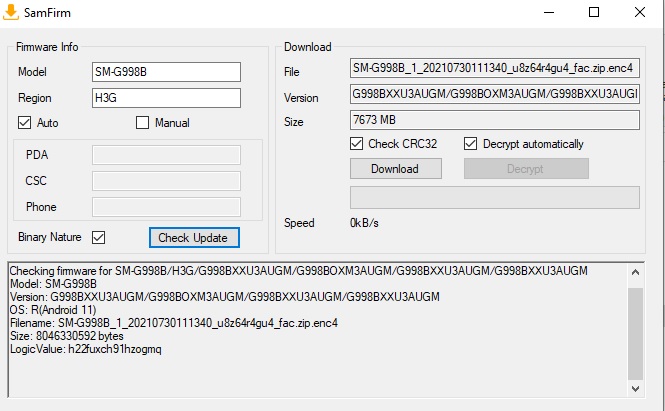Image resolution: width=665 pixels, height=411 pixels.
Task: Click the Size field showing 7673 MB
Action: point(495,120)
